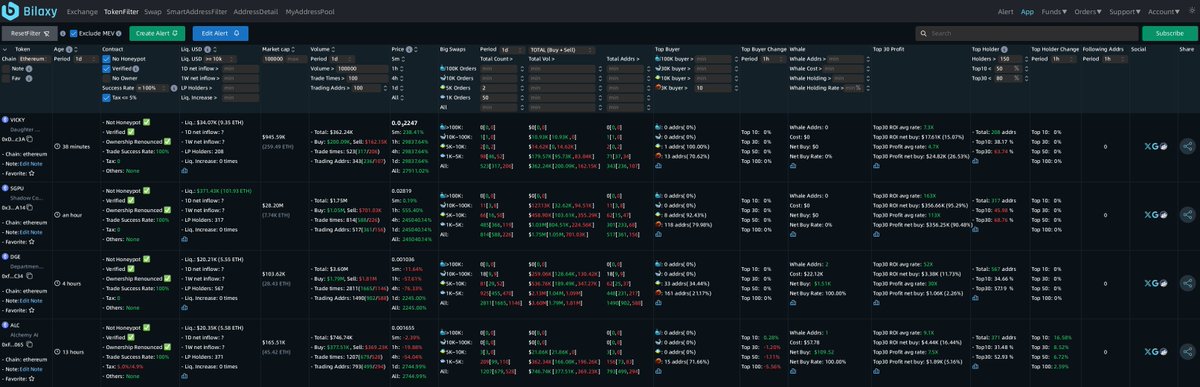Toggle the Exclude MEV checkbox
1200x387 pixels.
point(73,33)
